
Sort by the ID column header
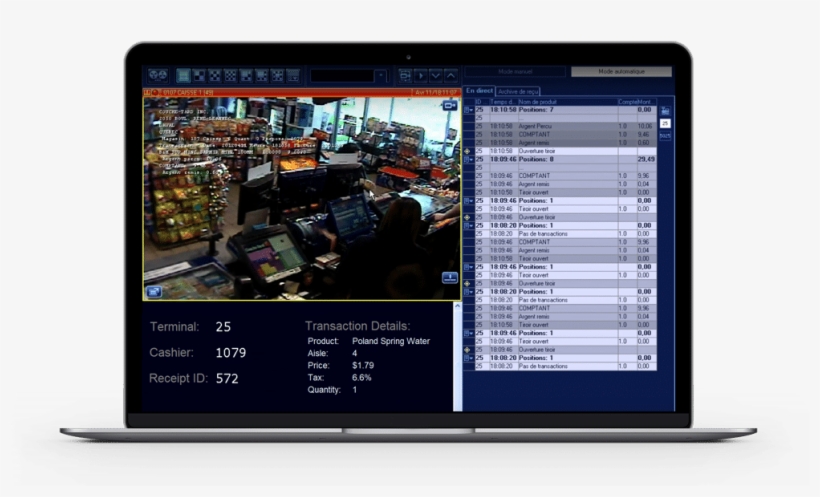[x=481, y=102]
